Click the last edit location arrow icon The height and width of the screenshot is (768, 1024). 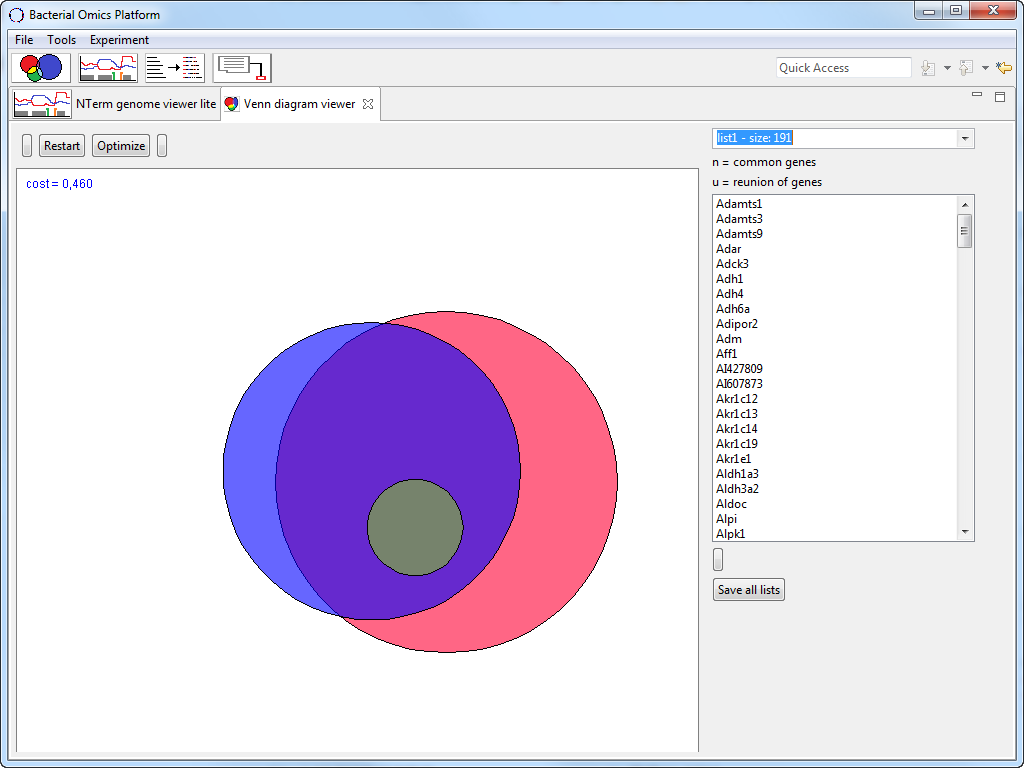(x=1004, y=68)
